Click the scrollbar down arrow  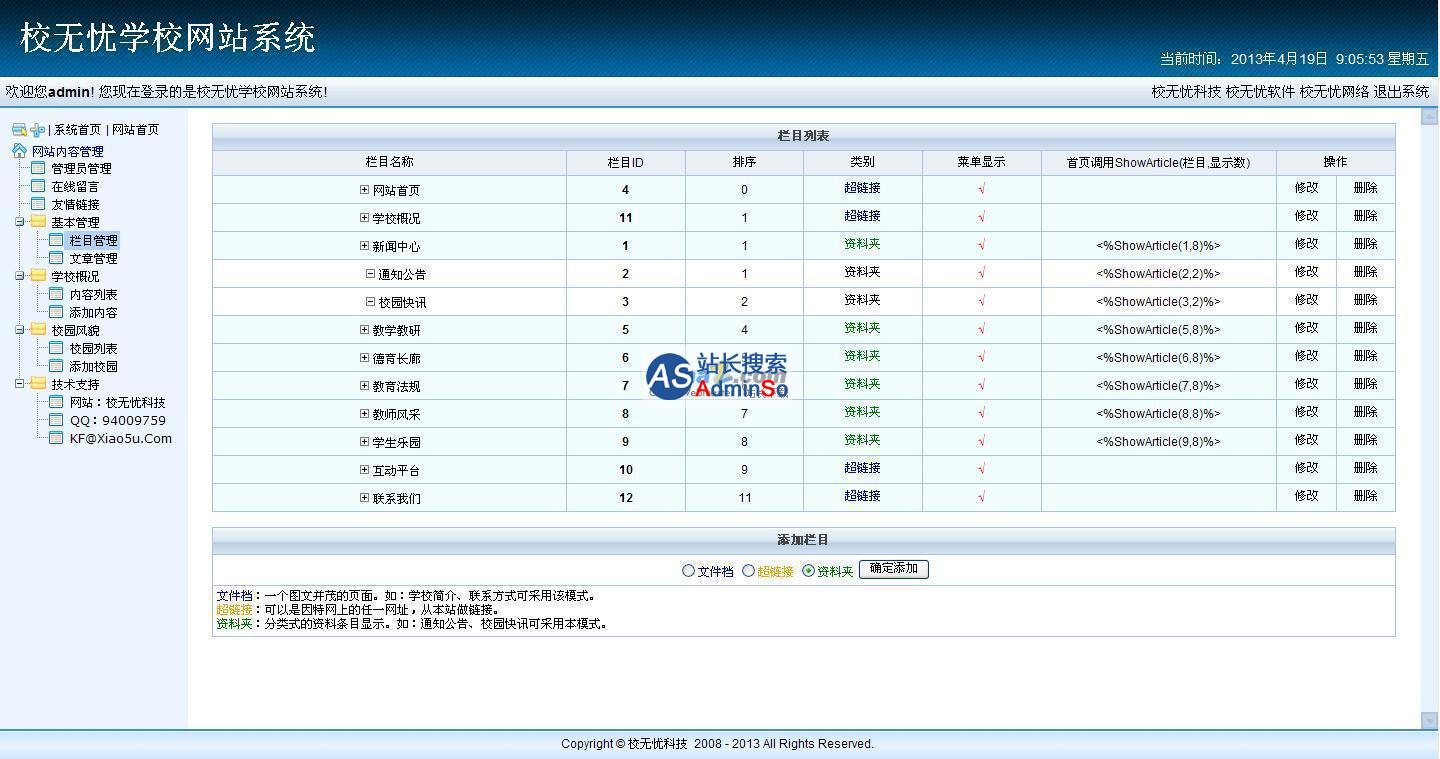coord(1429,720)
